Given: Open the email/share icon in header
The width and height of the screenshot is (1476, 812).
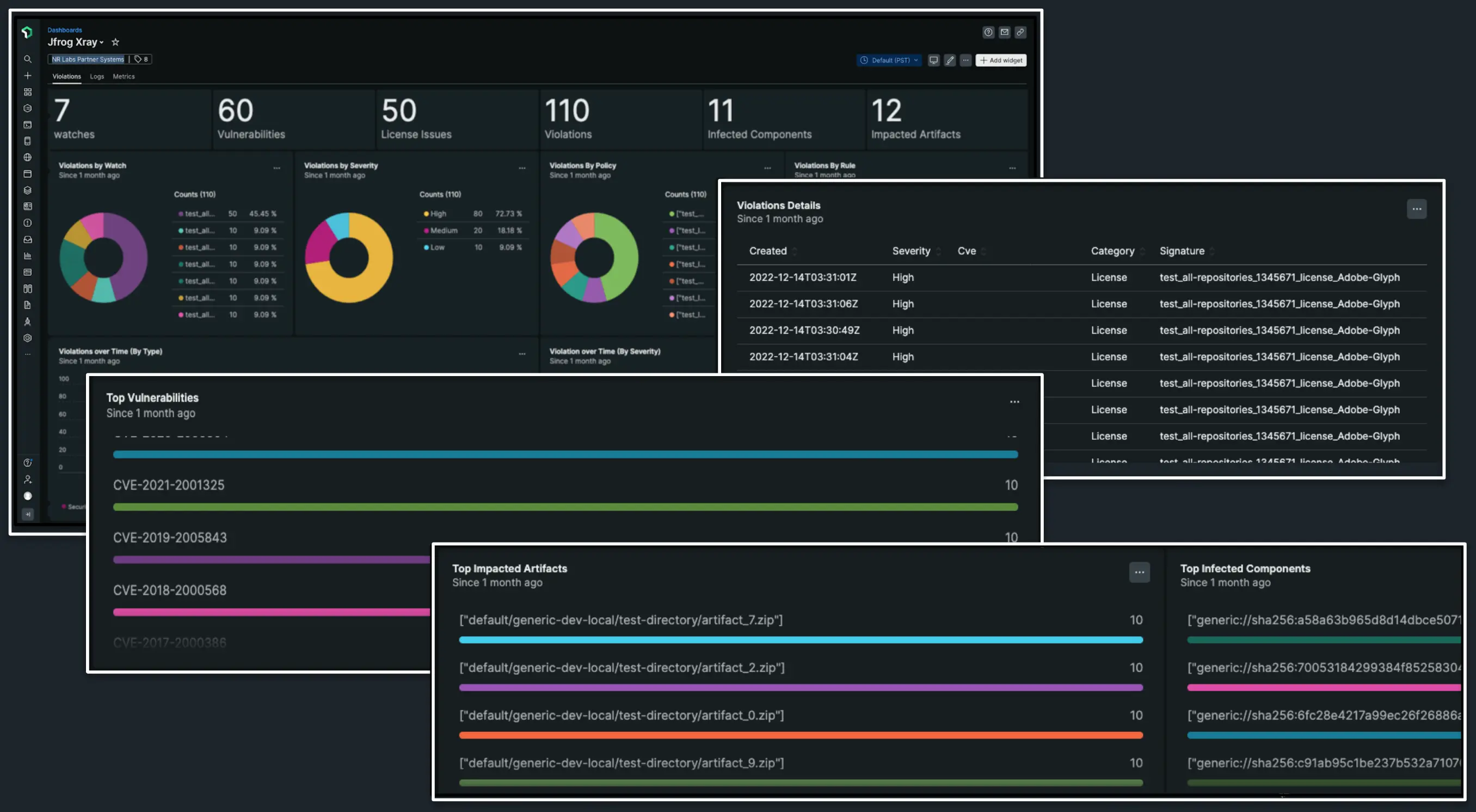Looking at the screenshot, I should pyautogui.click(x=1005, y=33).
